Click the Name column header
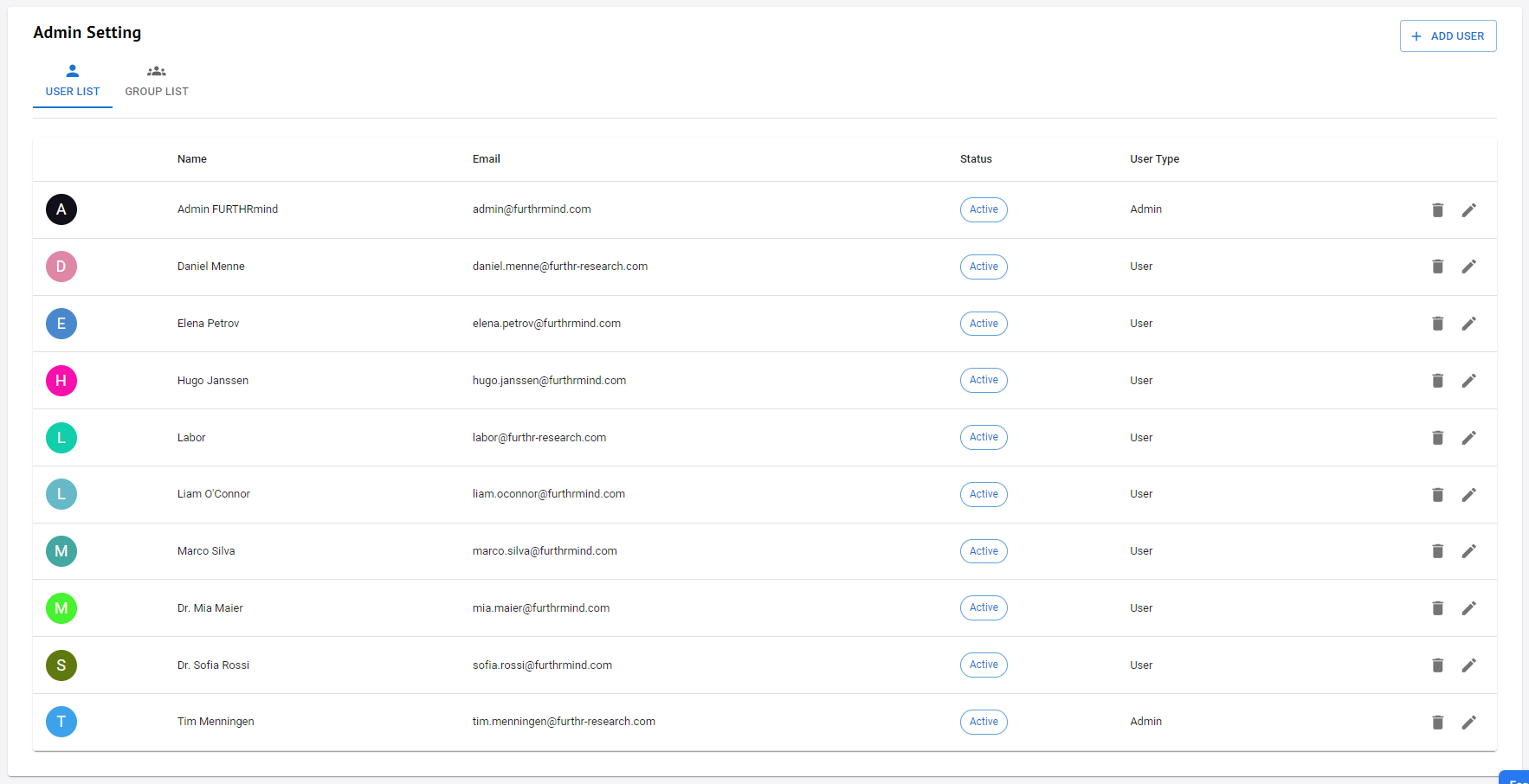This screenshot has height=784, width=1529. point(191,158)
